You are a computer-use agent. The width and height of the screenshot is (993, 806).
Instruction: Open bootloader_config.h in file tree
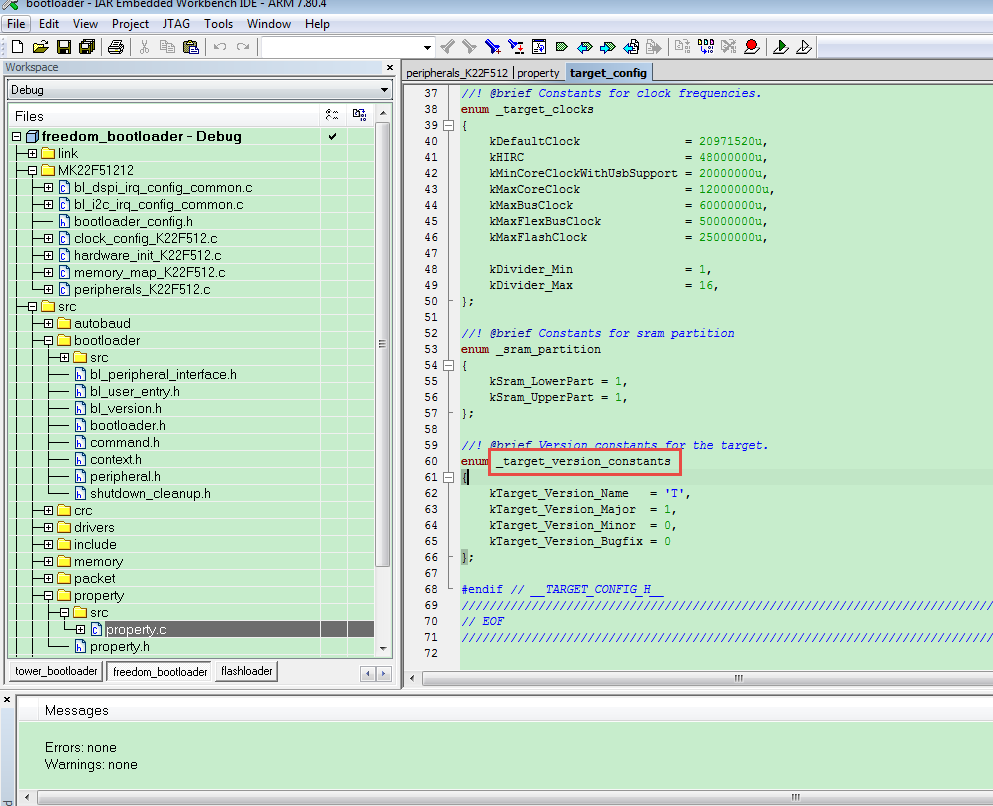(x=133, y=222)
